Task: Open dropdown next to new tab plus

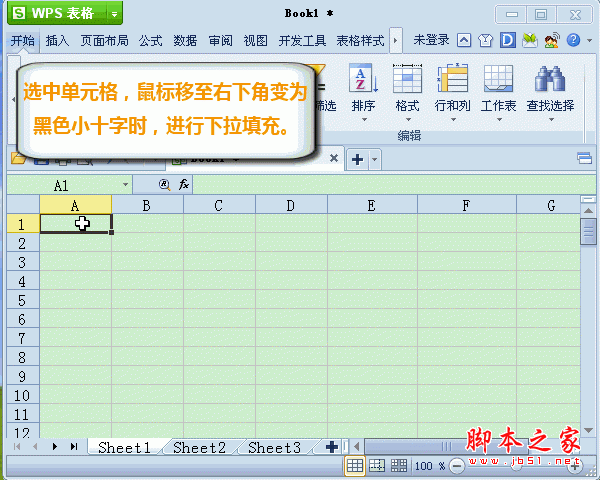Action: tap(375, 159)
